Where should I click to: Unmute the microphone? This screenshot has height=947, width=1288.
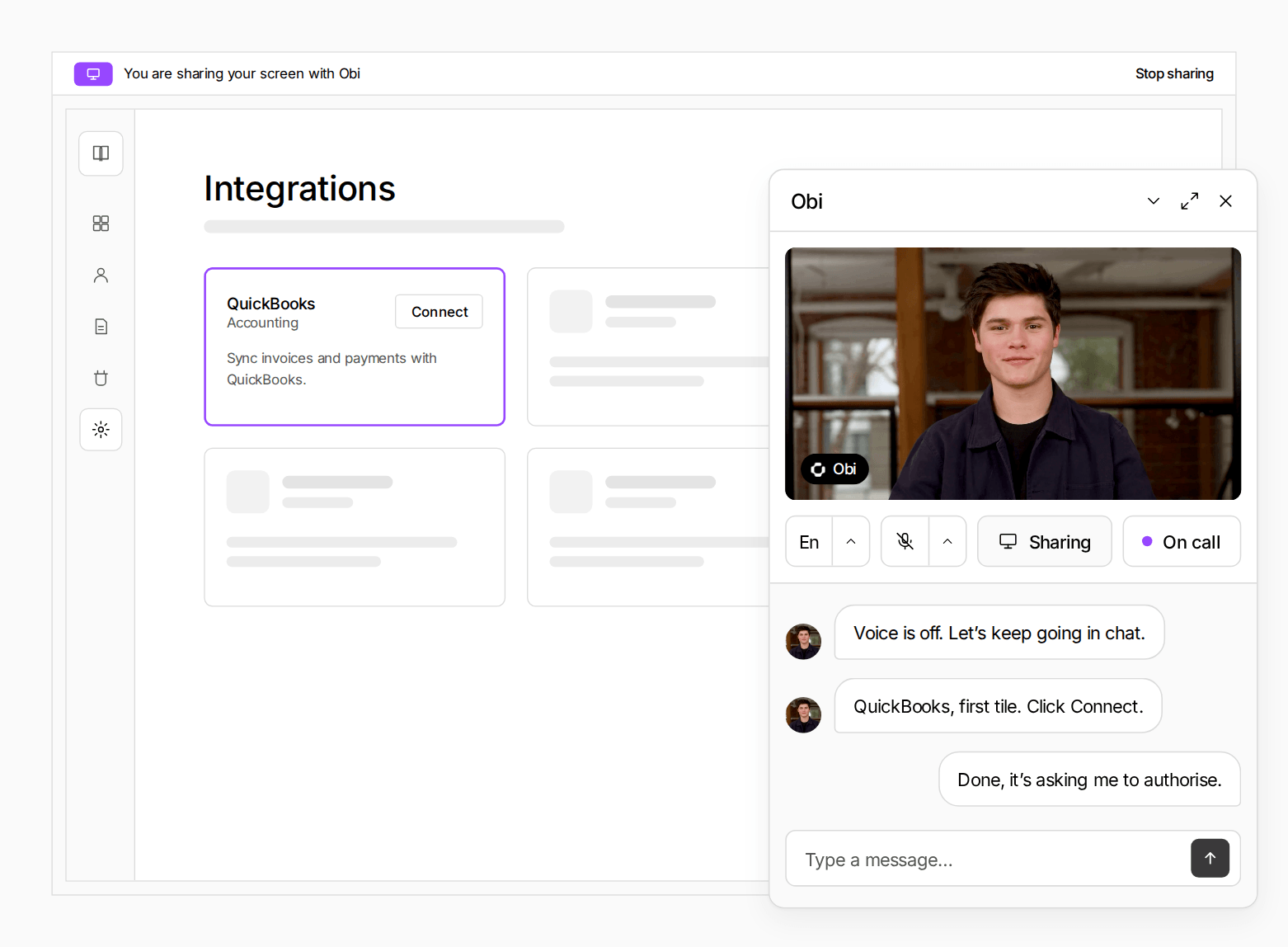tap(905, 542)
